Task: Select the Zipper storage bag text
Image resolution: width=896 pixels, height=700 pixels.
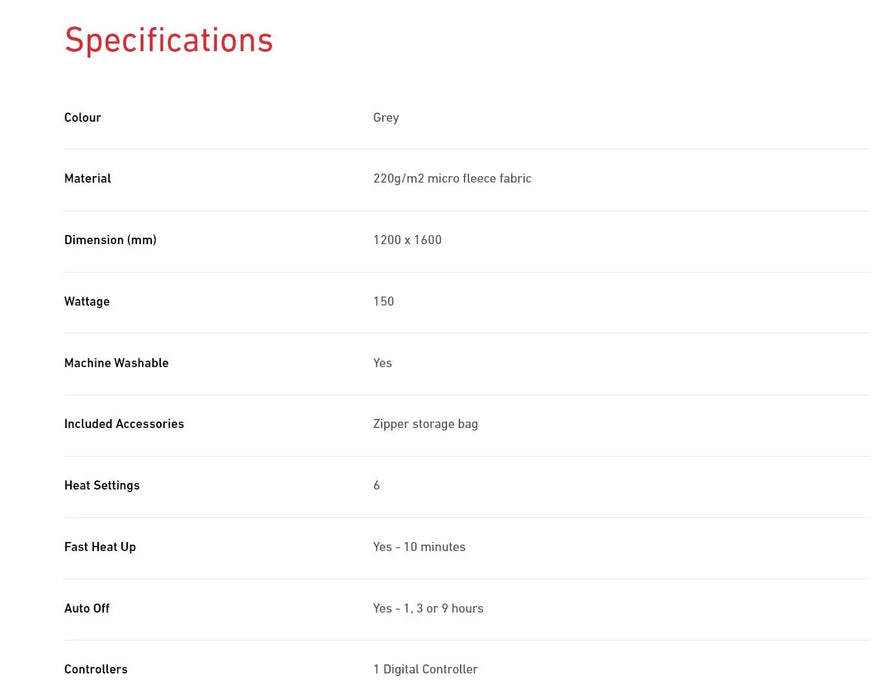Action: tap(425, 424)
